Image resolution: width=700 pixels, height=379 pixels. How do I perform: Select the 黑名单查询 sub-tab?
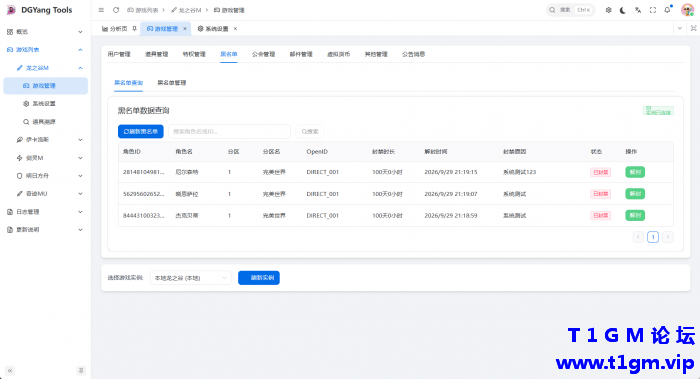128,83
